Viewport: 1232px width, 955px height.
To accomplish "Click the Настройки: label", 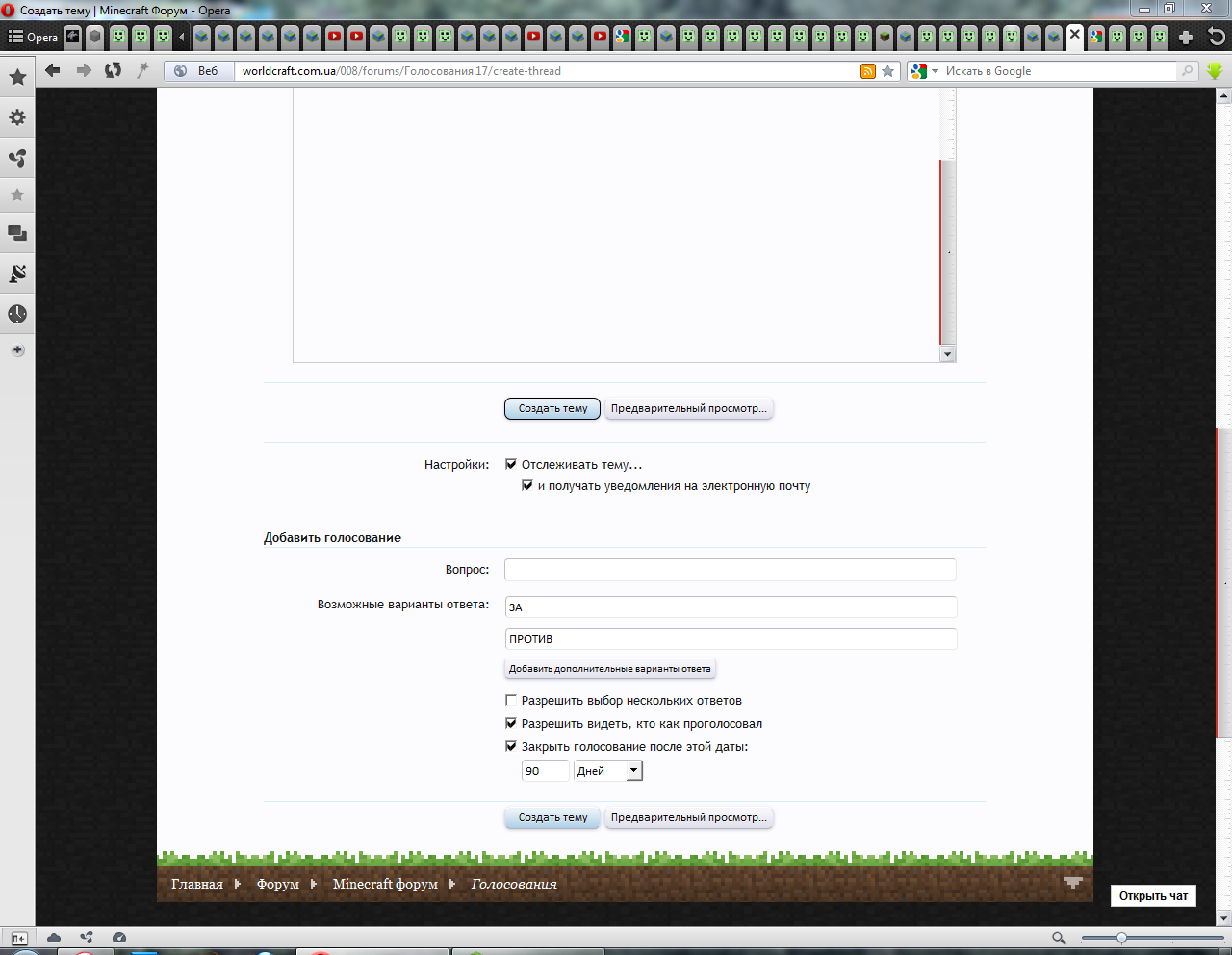I will click(x=456, y=465).
